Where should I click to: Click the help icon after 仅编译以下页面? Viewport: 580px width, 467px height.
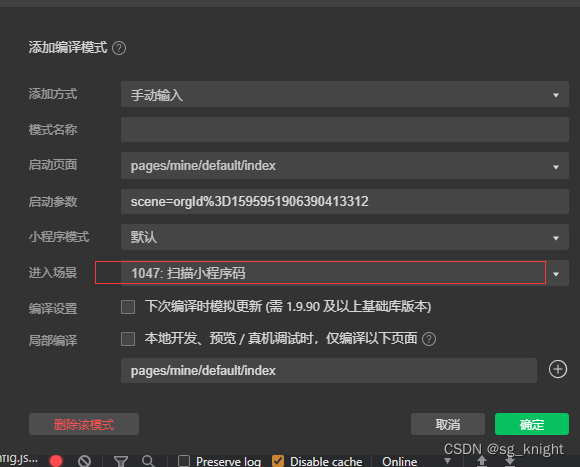(x=429, y=339)
